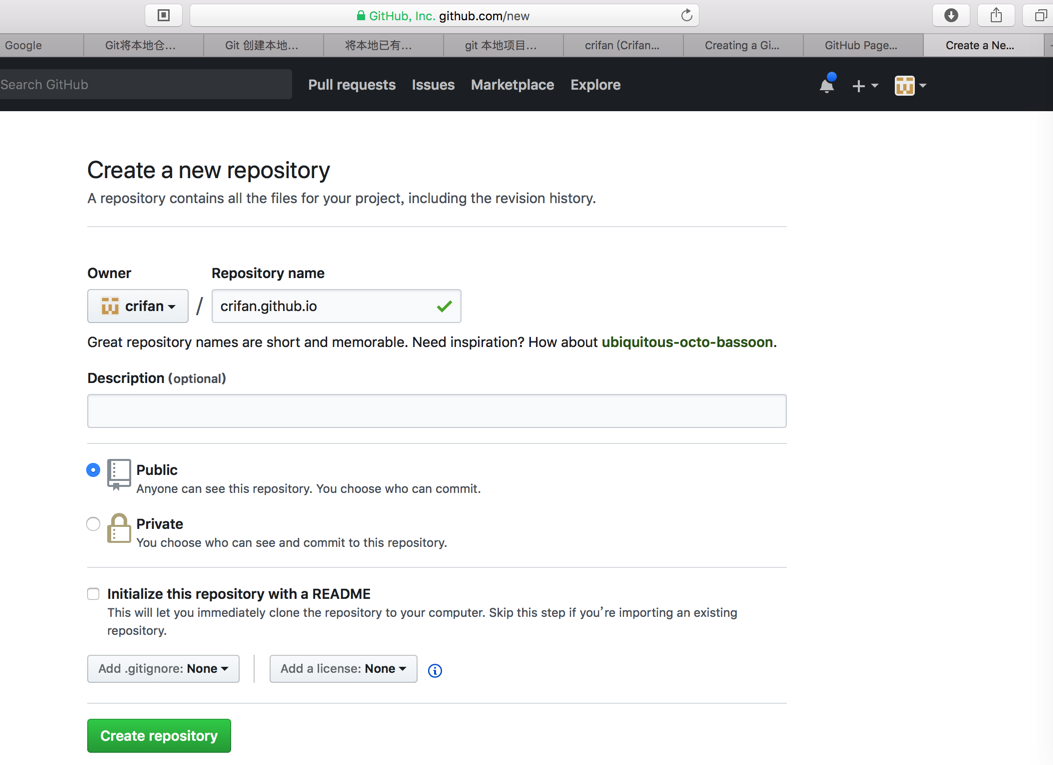Switch to the Git 创建本地... tab
The image size is (1053, 765).
click(x=263, y=45)
